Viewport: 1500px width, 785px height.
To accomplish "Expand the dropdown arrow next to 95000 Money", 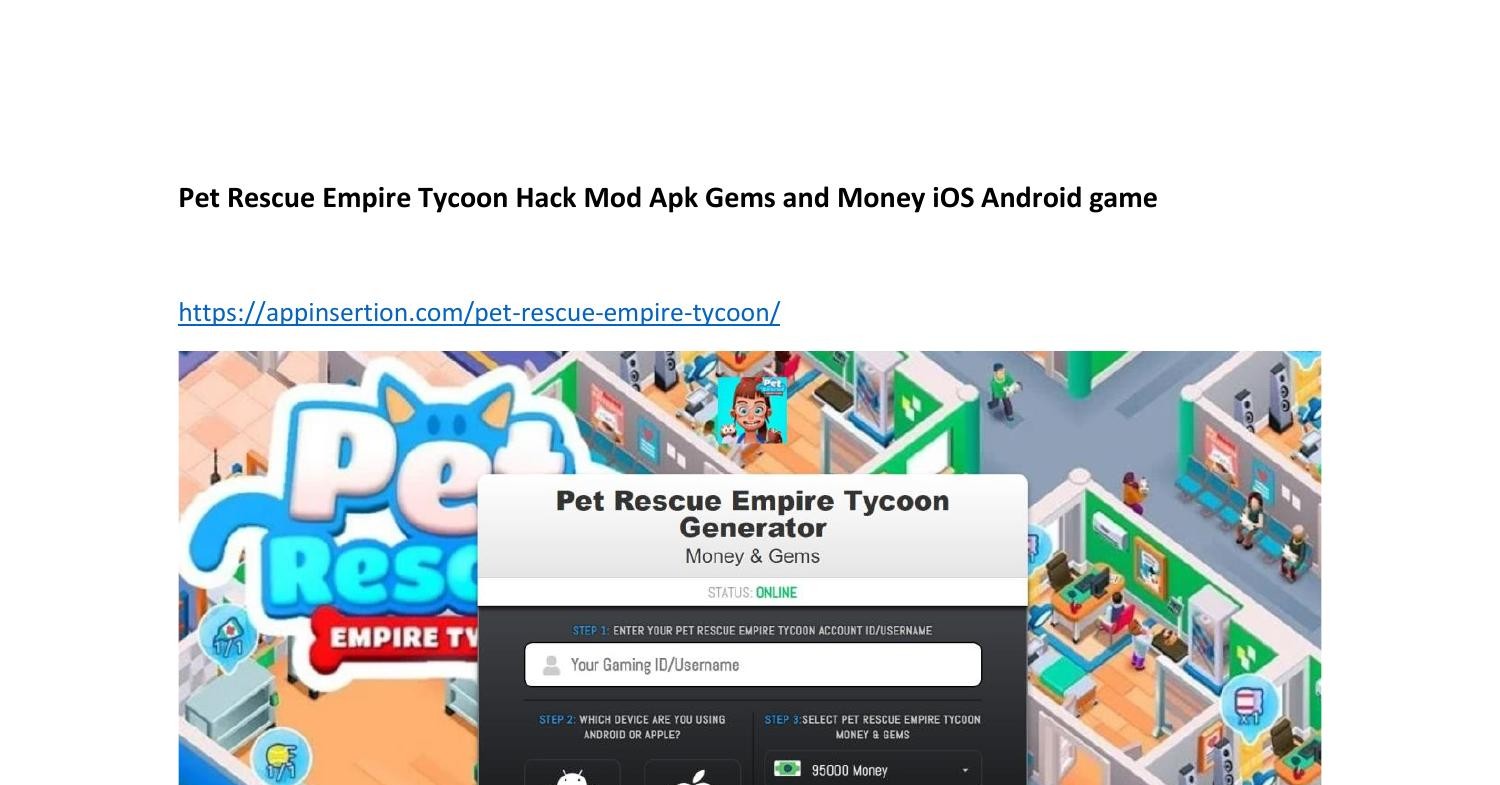I will tap(965, 770).
